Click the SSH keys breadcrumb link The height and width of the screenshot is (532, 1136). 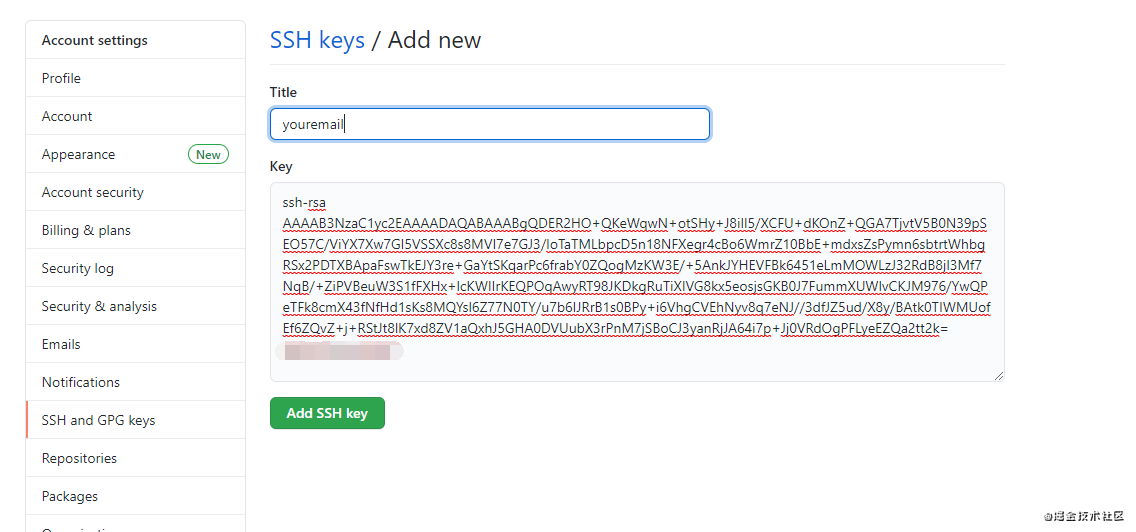coord(317,40)
